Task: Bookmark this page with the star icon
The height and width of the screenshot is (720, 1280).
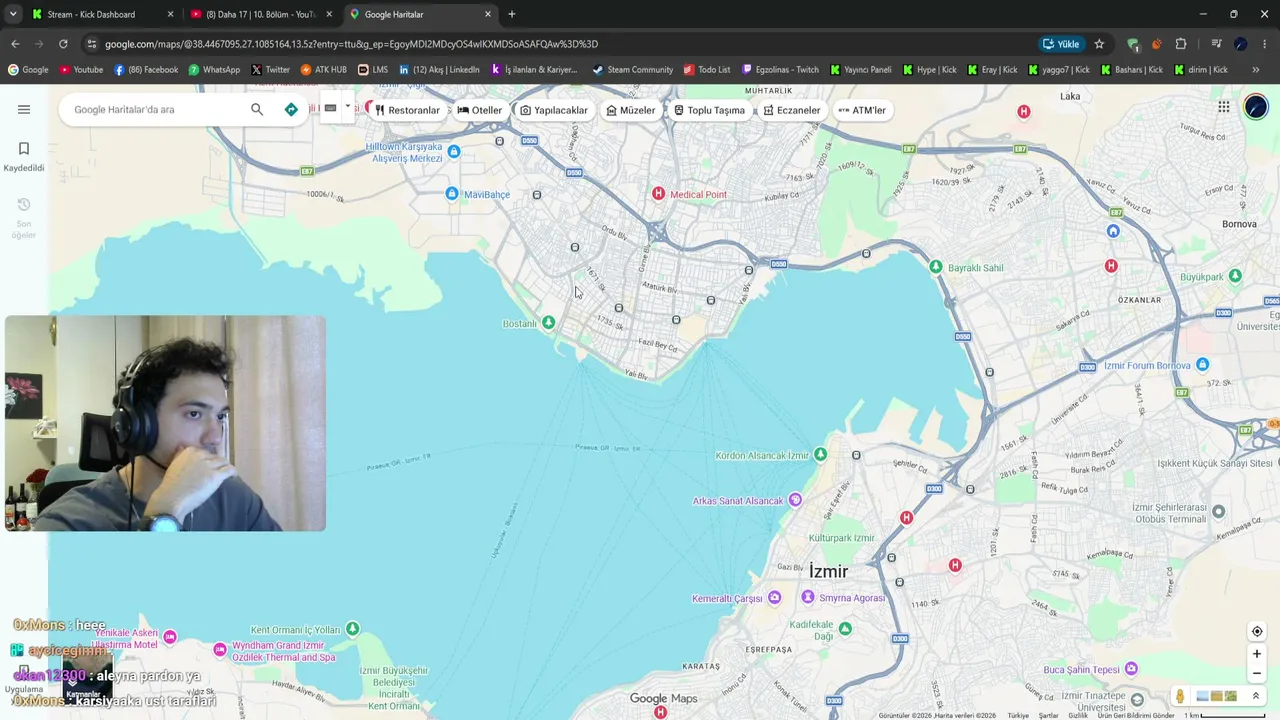Action: pyautogui.click(x=1099, y=44)
